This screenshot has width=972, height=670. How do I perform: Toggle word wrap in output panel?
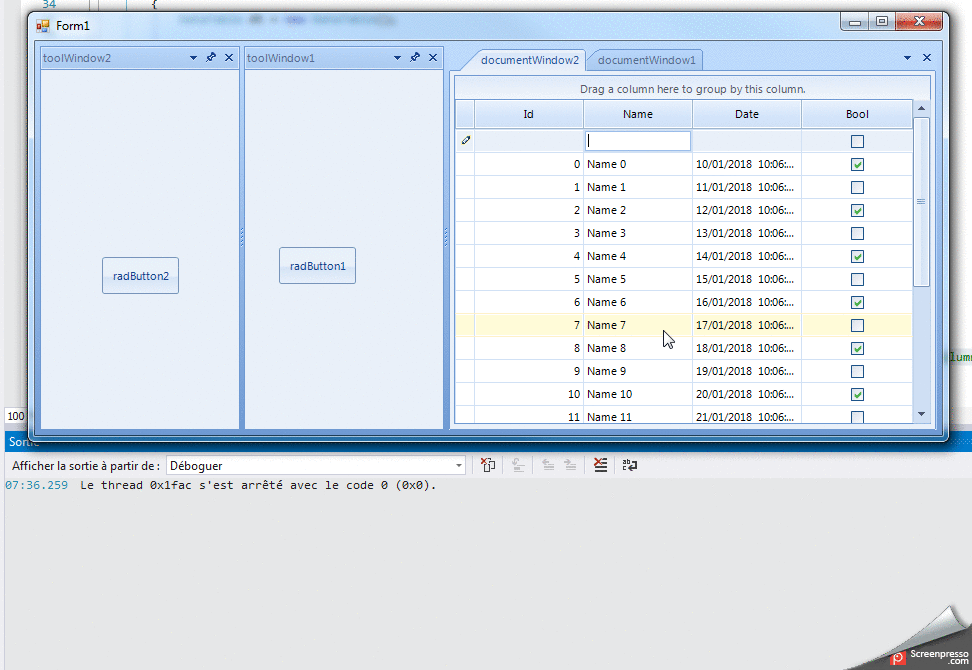click(x=630, y=465)
